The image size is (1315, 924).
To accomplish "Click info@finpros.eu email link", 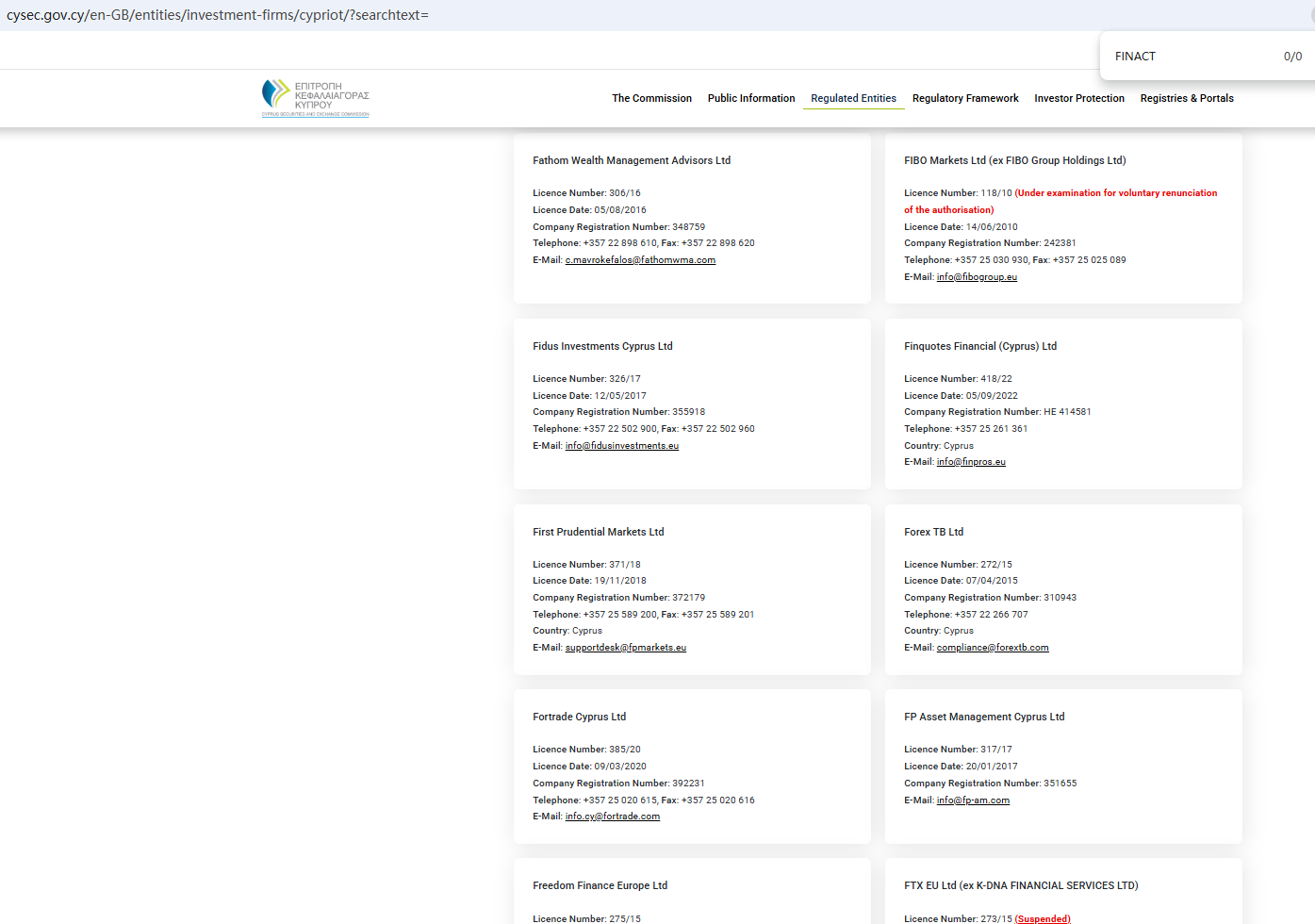I will 971,462.
